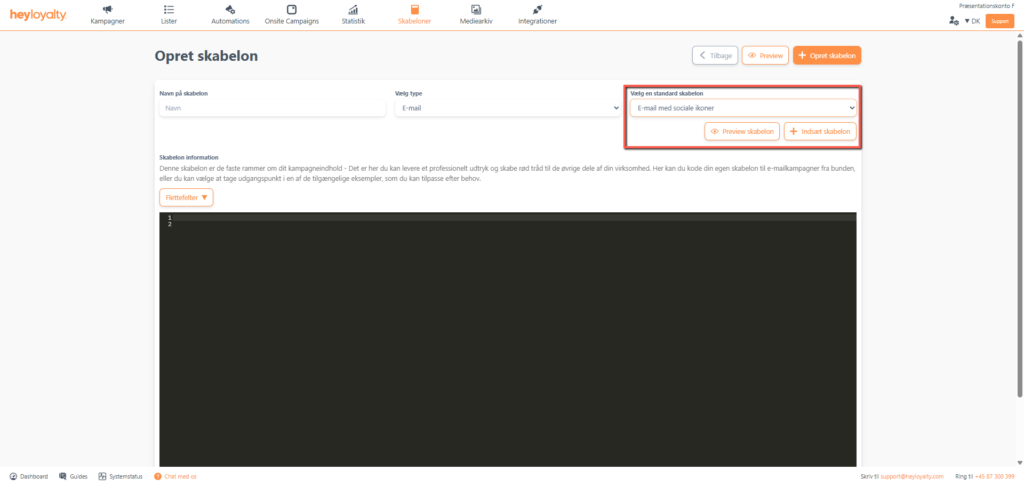Open the DK language selector
Image resolution: width=1024 pixels, height=486 pixels.
click(972, 20)
